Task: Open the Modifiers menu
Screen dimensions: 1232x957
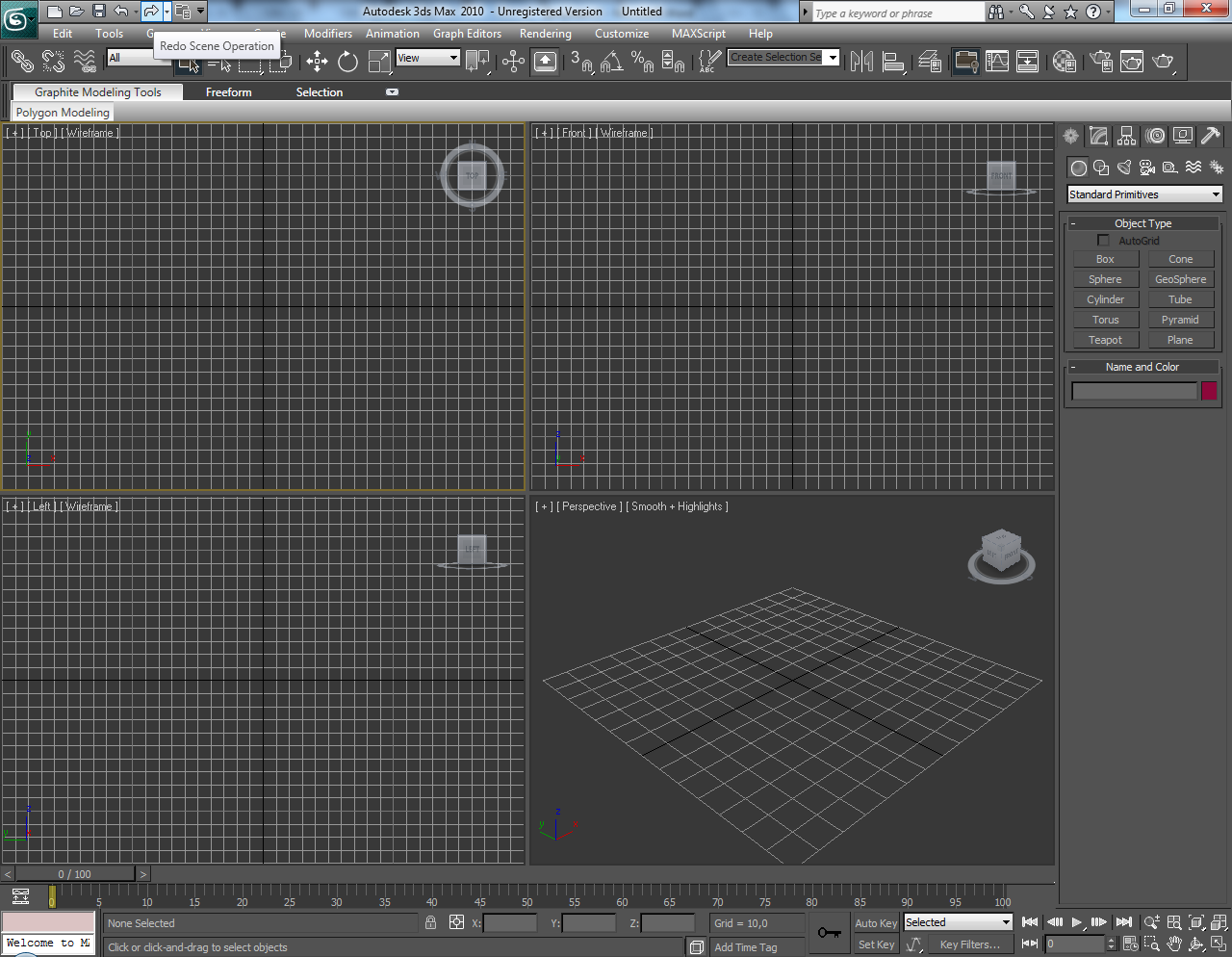Action: point(328,34)
